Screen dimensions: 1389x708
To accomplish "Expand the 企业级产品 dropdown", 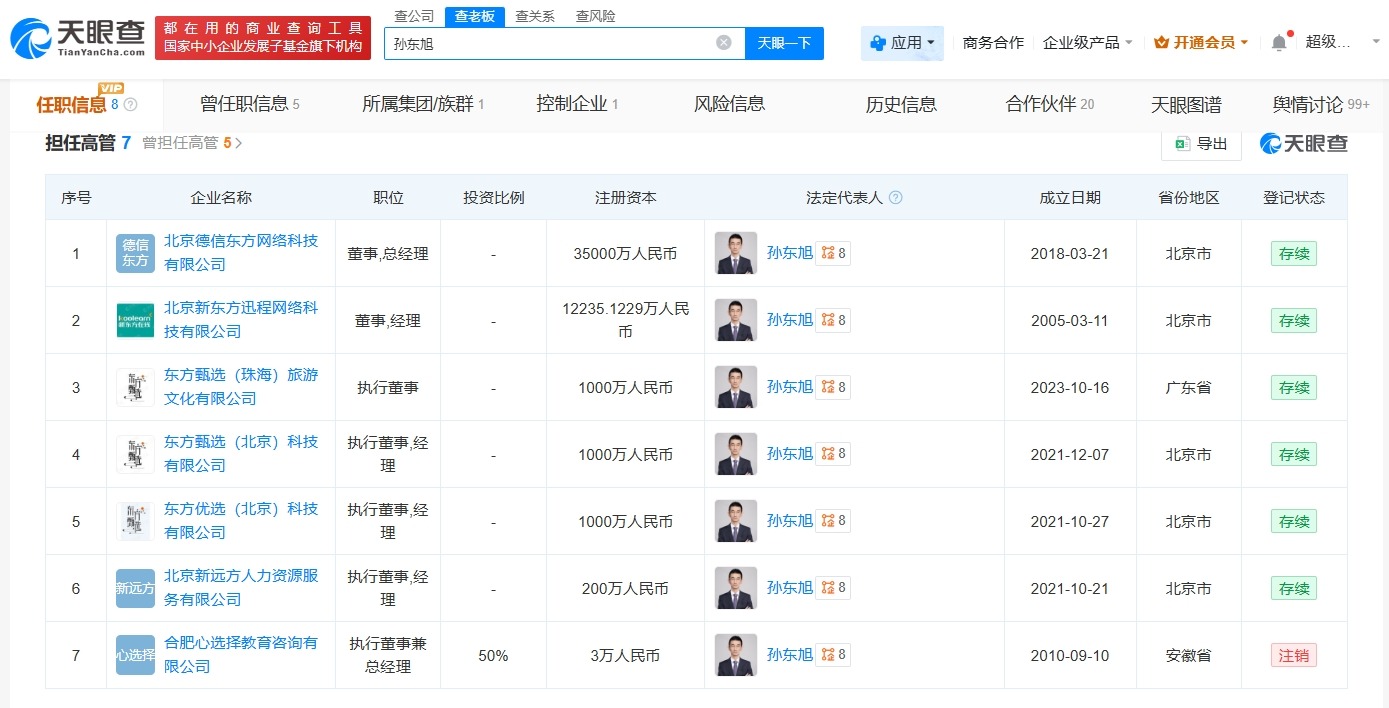I will (x=1087, y=42).
